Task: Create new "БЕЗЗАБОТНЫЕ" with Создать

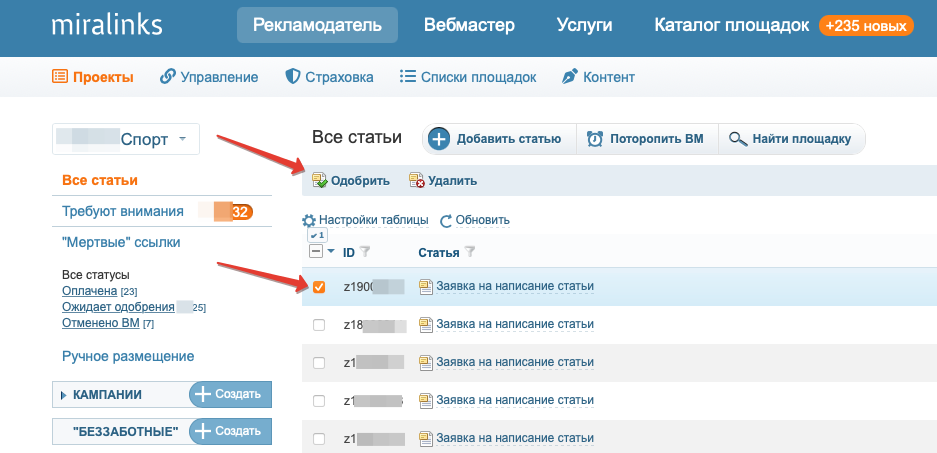Action: point(230,431)
